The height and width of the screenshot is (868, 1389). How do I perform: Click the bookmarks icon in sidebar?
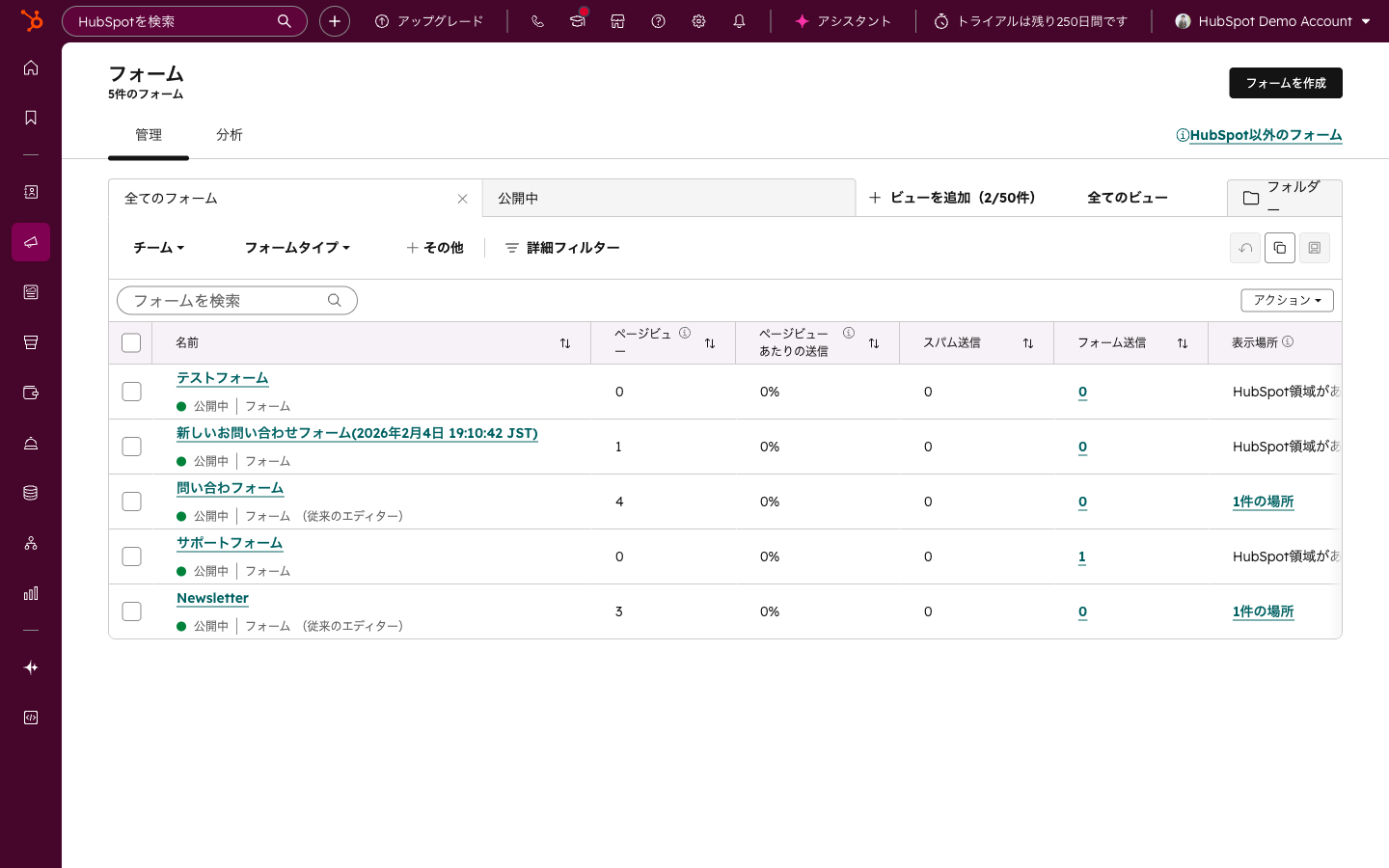[x=31, y=118]
